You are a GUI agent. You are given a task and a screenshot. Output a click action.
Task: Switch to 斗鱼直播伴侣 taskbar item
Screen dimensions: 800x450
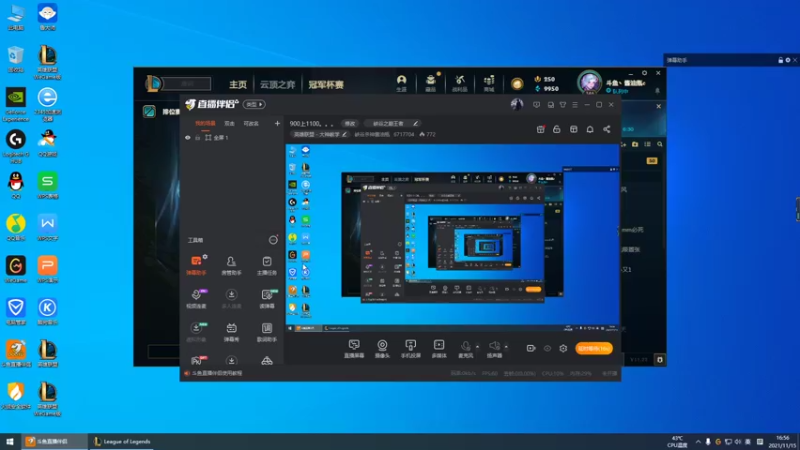pos(54,442)
